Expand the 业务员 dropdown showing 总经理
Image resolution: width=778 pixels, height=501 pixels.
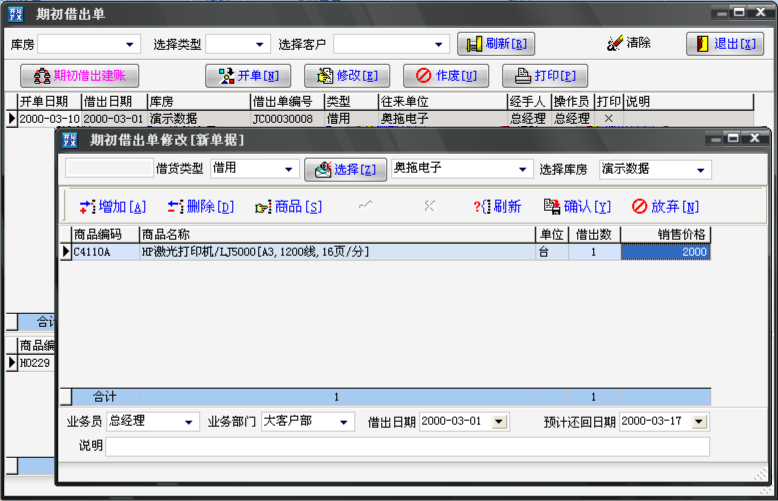tap(189, 423)
